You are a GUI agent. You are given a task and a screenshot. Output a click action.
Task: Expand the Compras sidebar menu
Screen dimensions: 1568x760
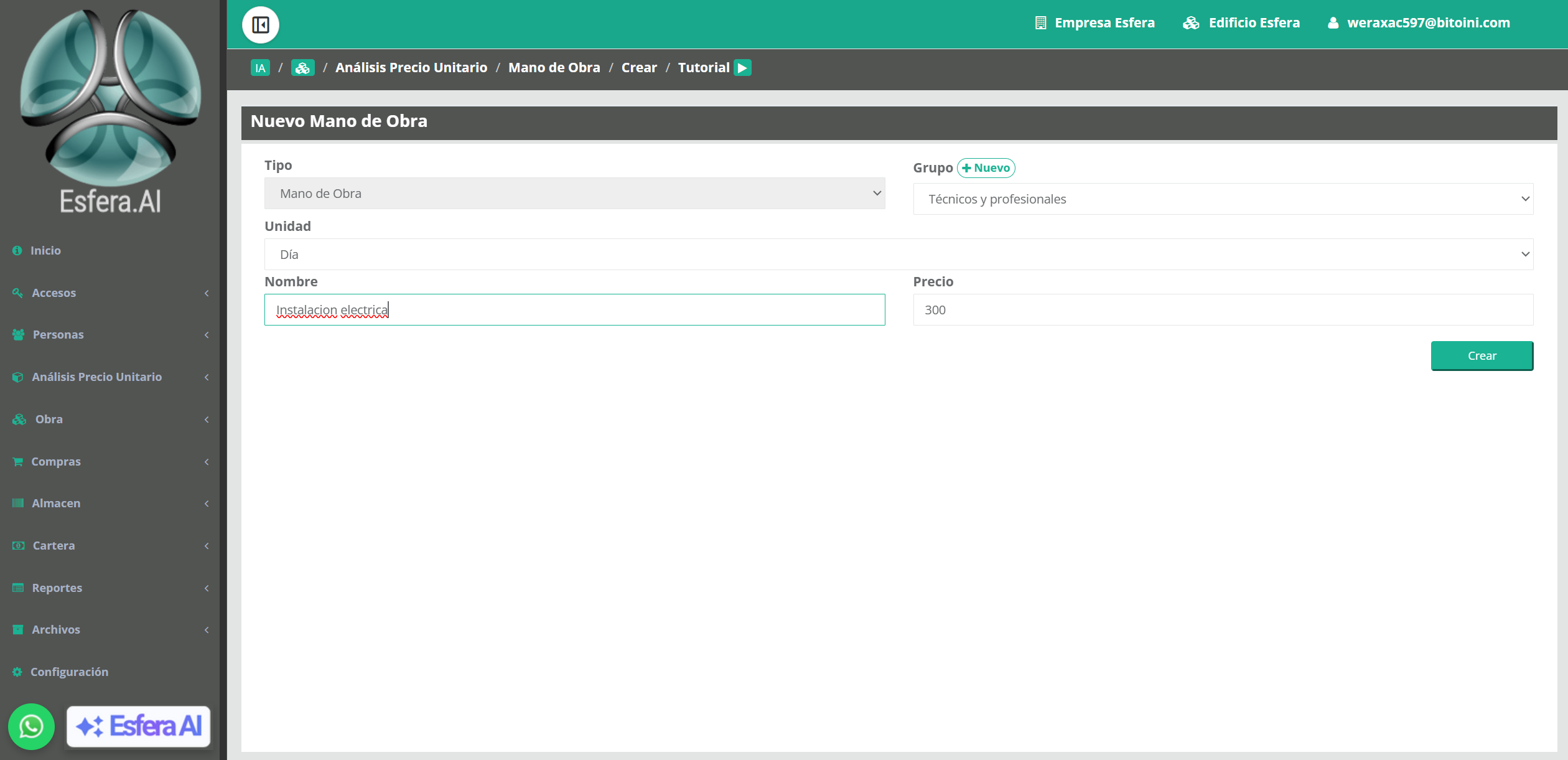(110, 461)
